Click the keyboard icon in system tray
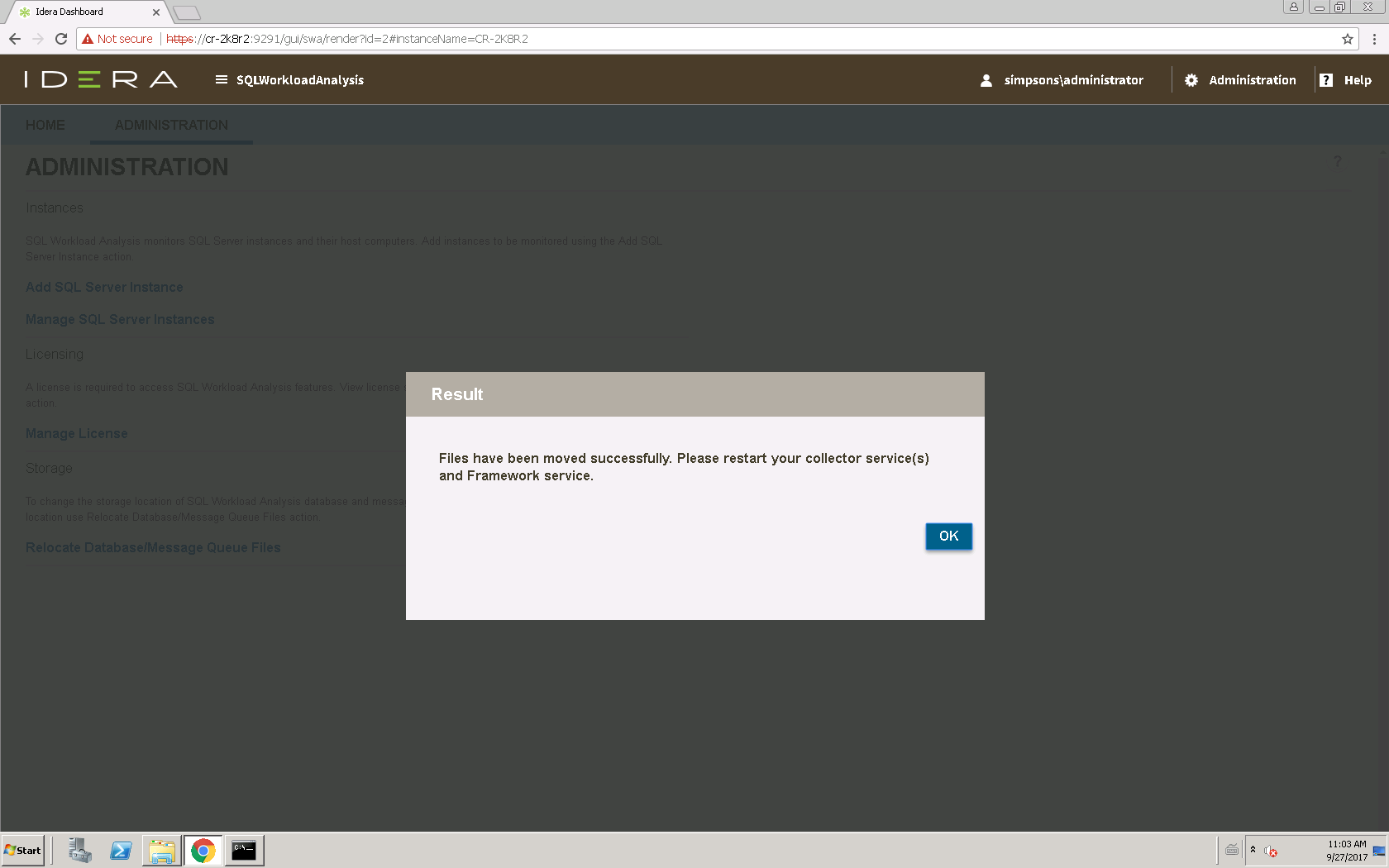This screenshot has height=868, width=1389. pos(1232,850)
